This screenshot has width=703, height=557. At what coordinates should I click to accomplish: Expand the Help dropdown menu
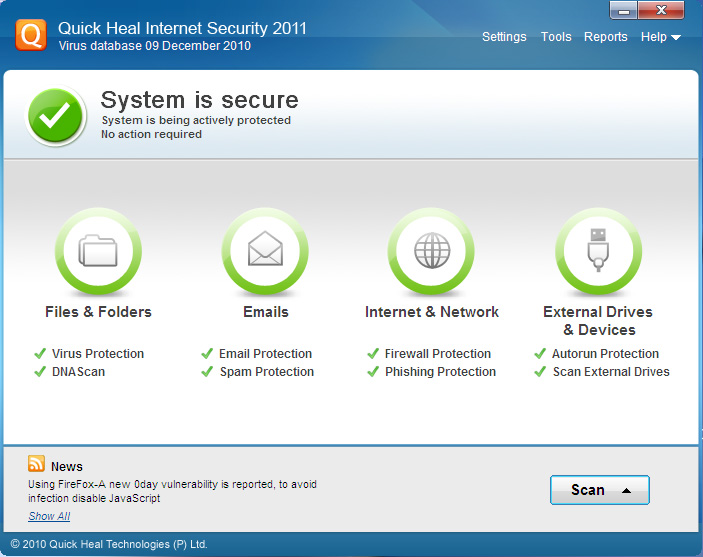pyautogui.click(x=660, y=37)
